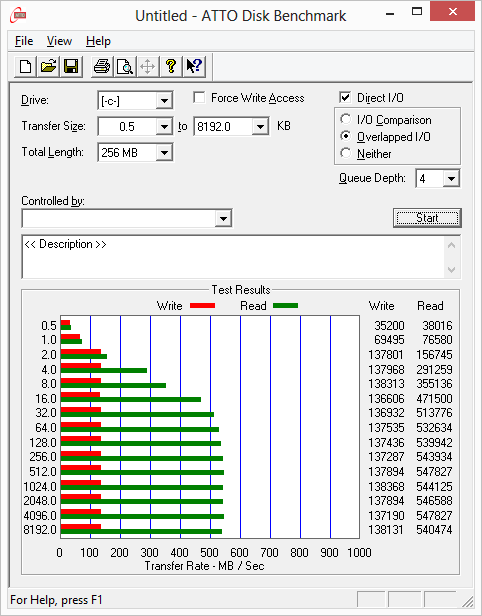Start the benchmark with the Start button
482x616 pixels.
coord(427,218)
